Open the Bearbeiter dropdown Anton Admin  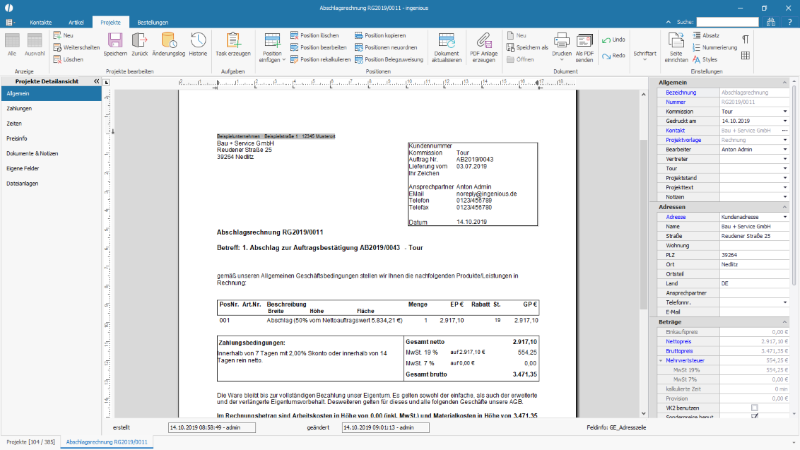coord(785,149)
